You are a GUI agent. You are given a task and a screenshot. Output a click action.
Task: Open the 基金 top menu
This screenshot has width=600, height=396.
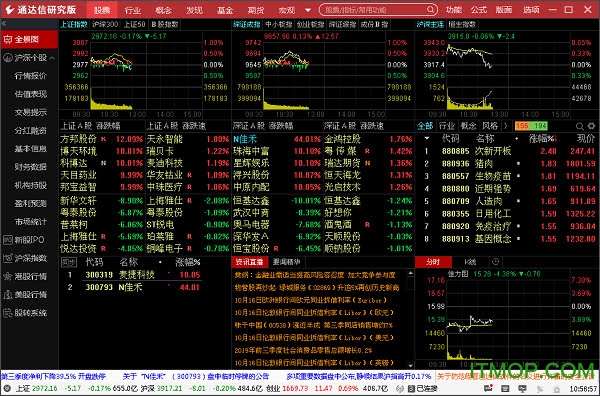pos(225,10)
